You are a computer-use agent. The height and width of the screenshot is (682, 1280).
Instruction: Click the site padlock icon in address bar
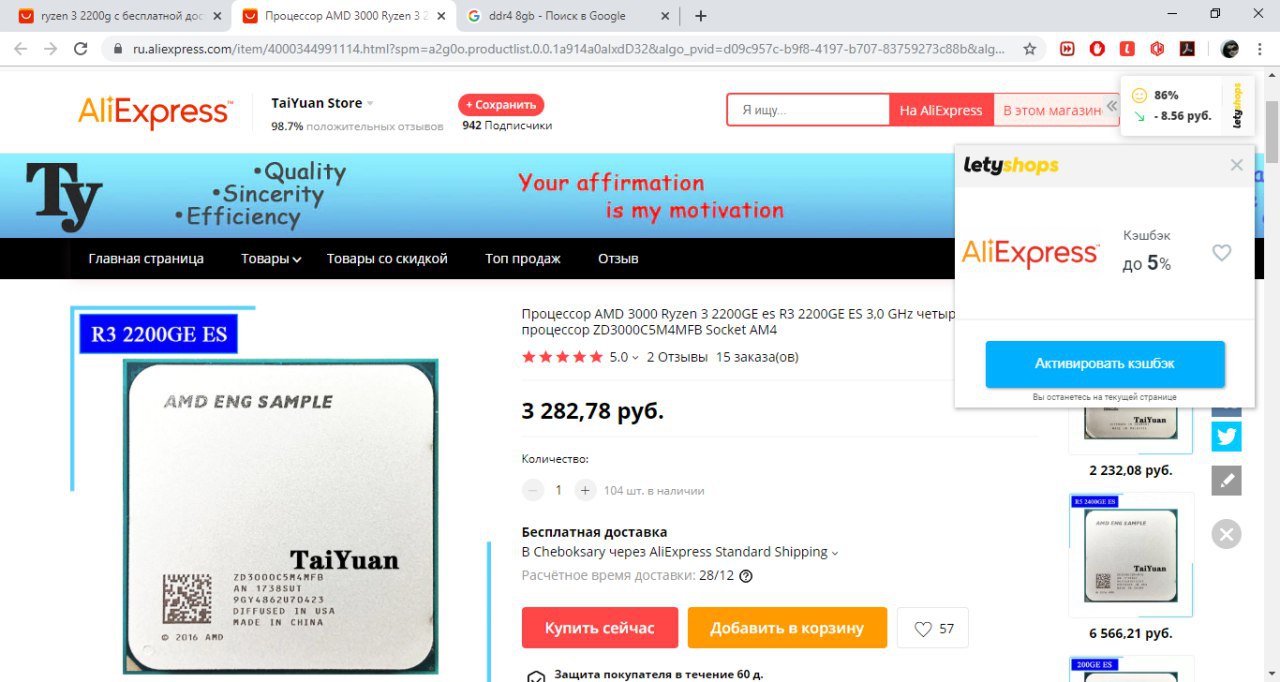click(117, 48)
